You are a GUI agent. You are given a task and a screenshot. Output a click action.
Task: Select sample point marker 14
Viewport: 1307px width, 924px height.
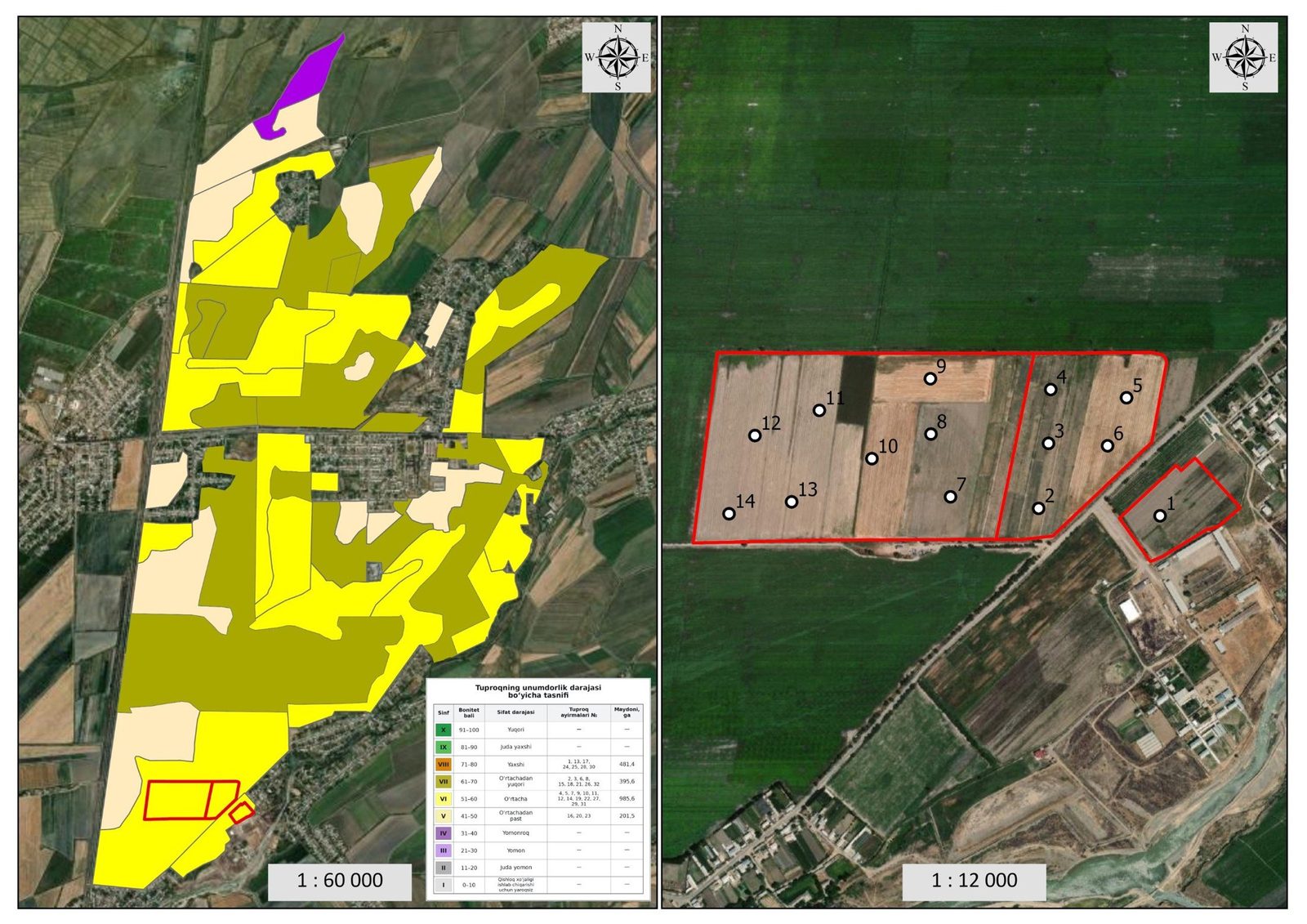pos(729,514)
